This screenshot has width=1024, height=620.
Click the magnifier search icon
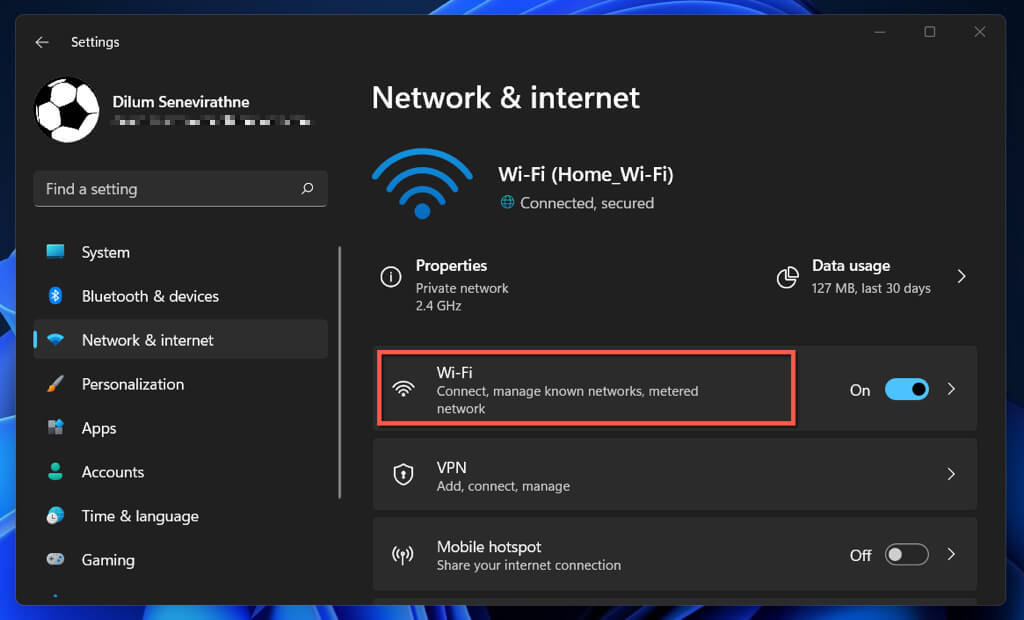click(307, 189)
